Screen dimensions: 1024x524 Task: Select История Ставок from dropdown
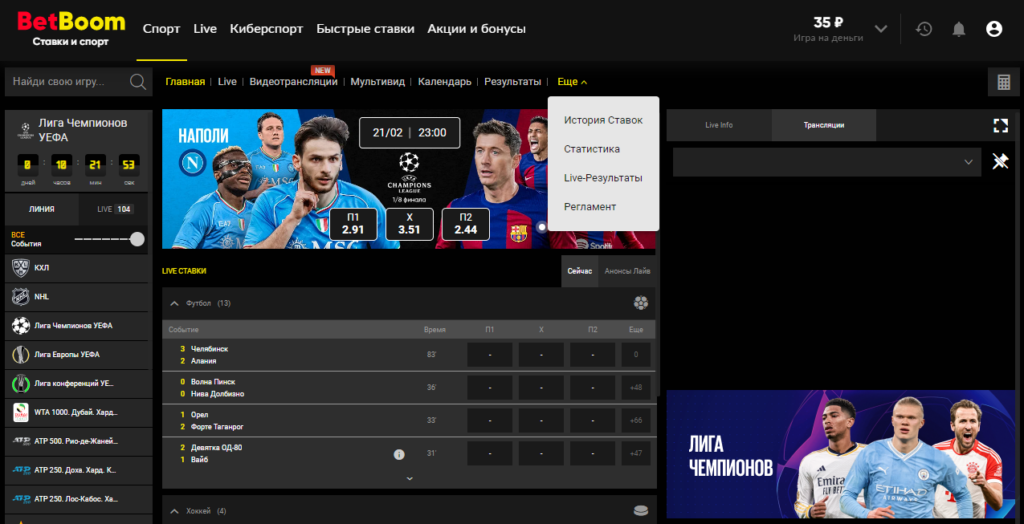pyautogui.click(x=603, y=120)
